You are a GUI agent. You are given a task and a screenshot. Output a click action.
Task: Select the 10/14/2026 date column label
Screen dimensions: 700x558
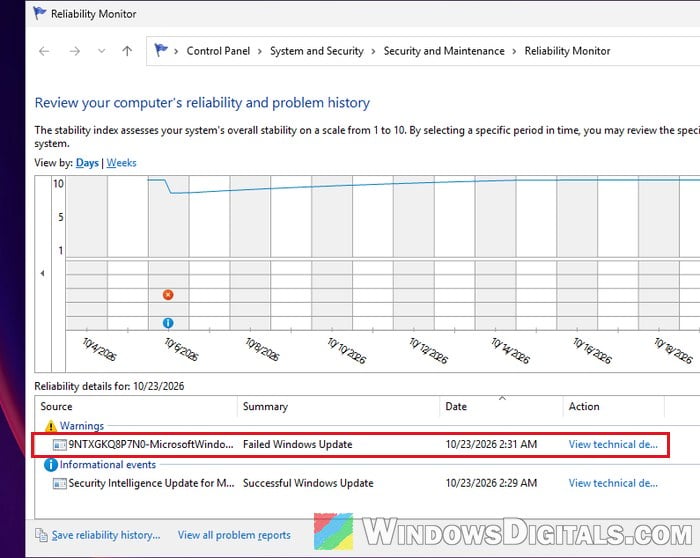click(x=510, y=351)
